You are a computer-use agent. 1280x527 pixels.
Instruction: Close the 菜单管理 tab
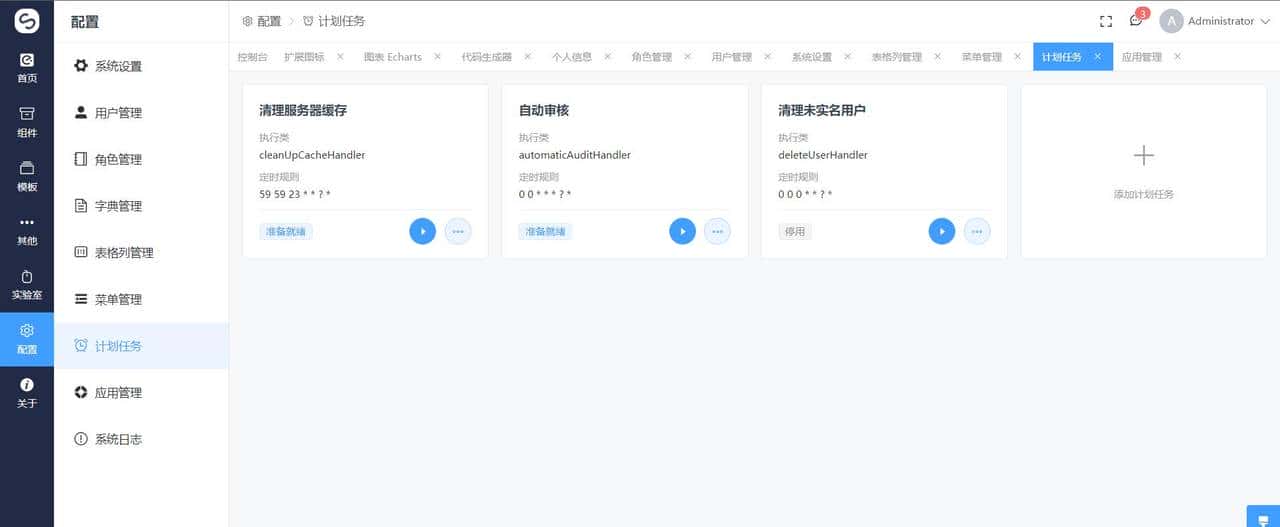1017,57
